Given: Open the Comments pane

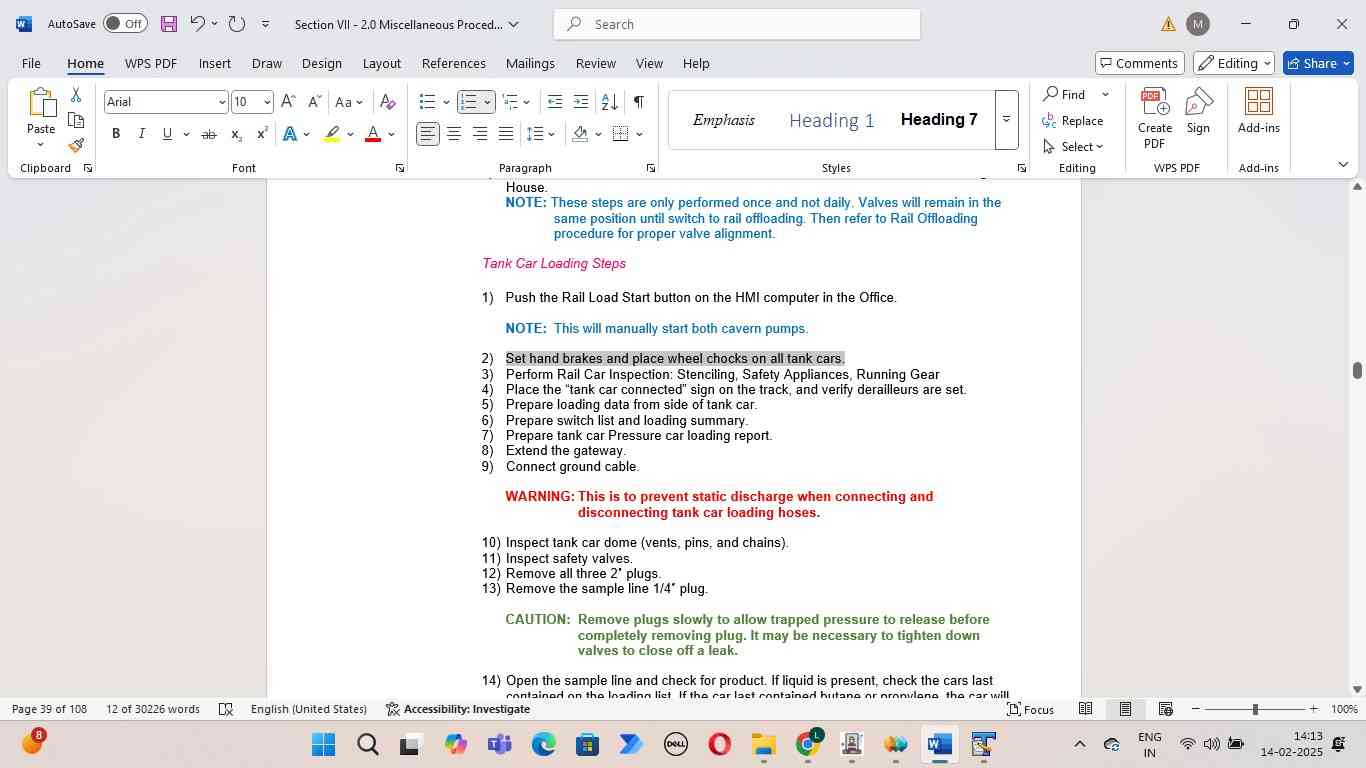Looking at the screenshot, I should tap(1140, 63).
